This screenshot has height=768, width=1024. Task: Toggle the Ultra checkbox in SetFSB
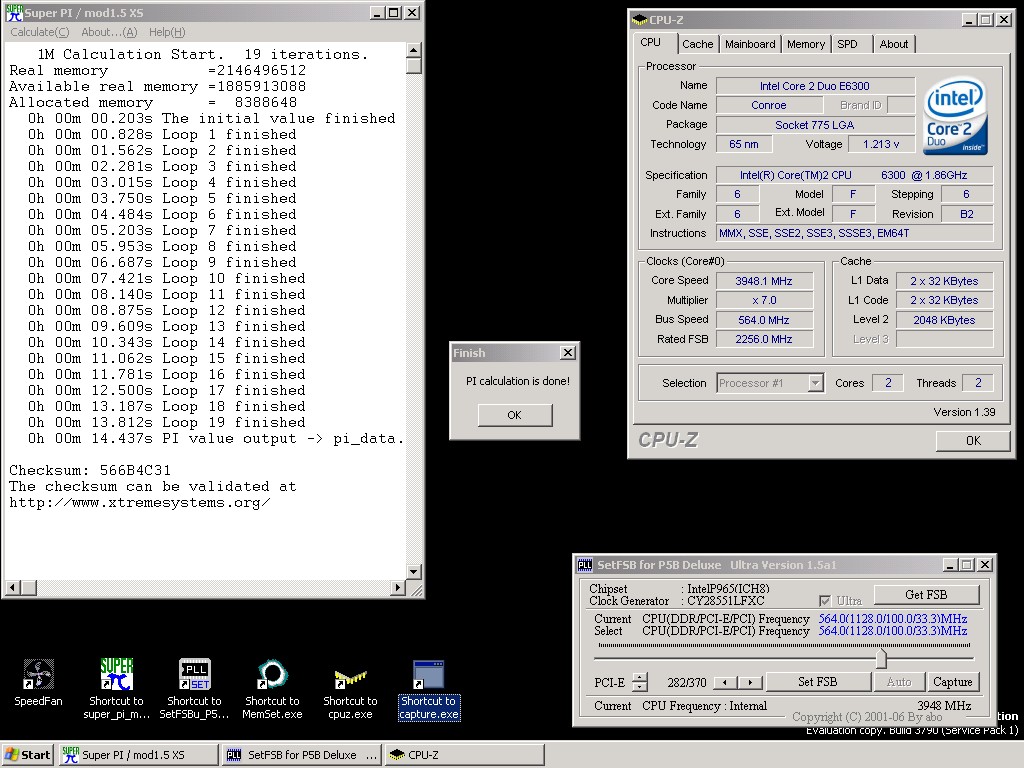(825, 601)
